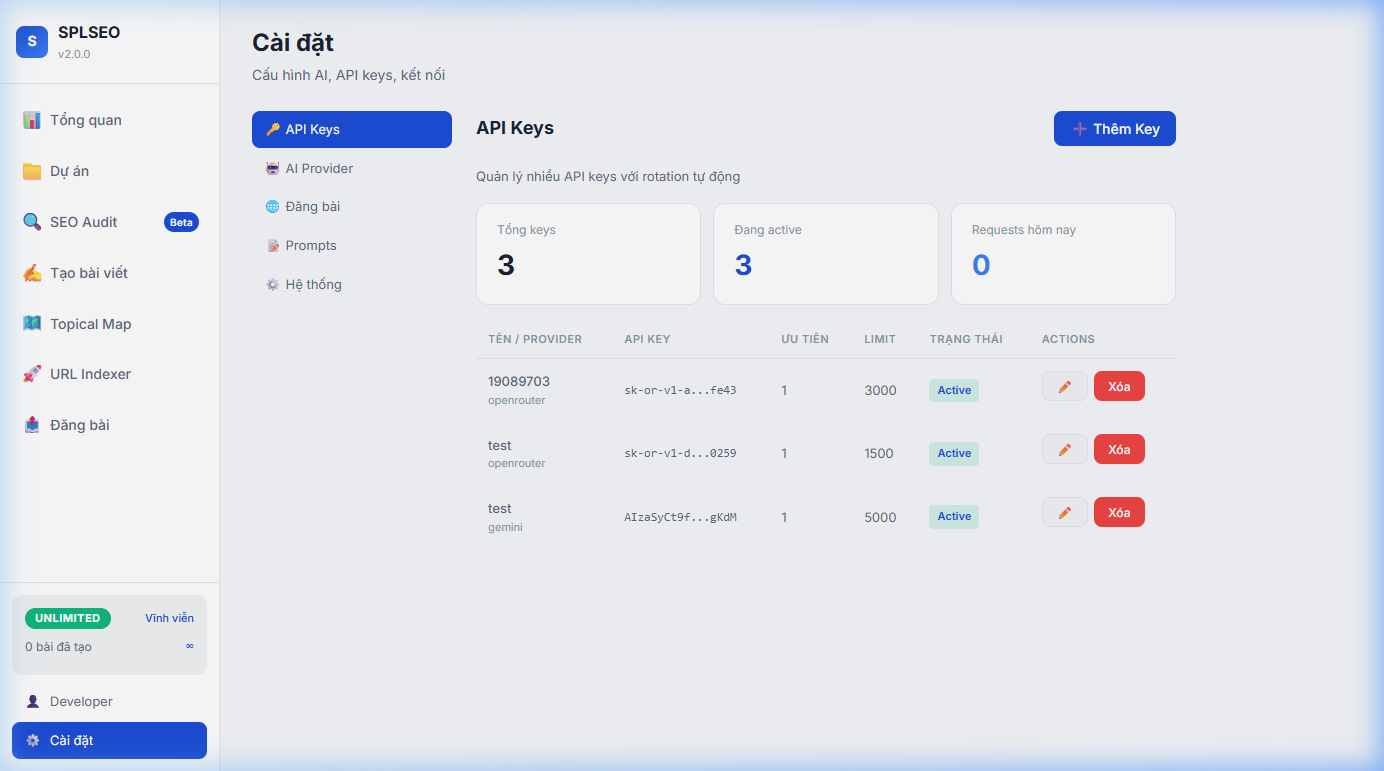Click the 0 bài đã tạo text

[x=58, y=647]
